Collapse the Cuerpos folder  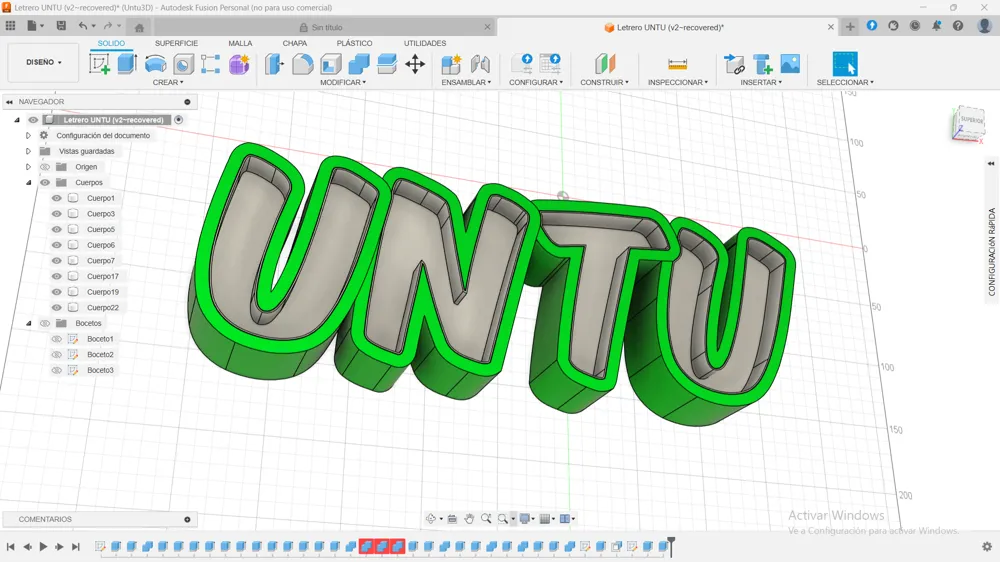click(28, 182)
